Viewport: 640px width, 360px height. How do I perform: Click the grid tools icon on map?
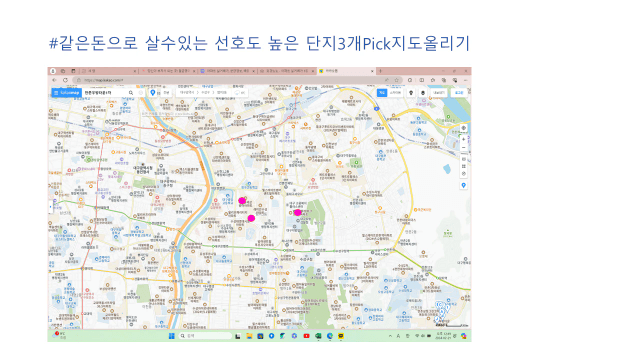pyautogui.click(x=464, y=167)
